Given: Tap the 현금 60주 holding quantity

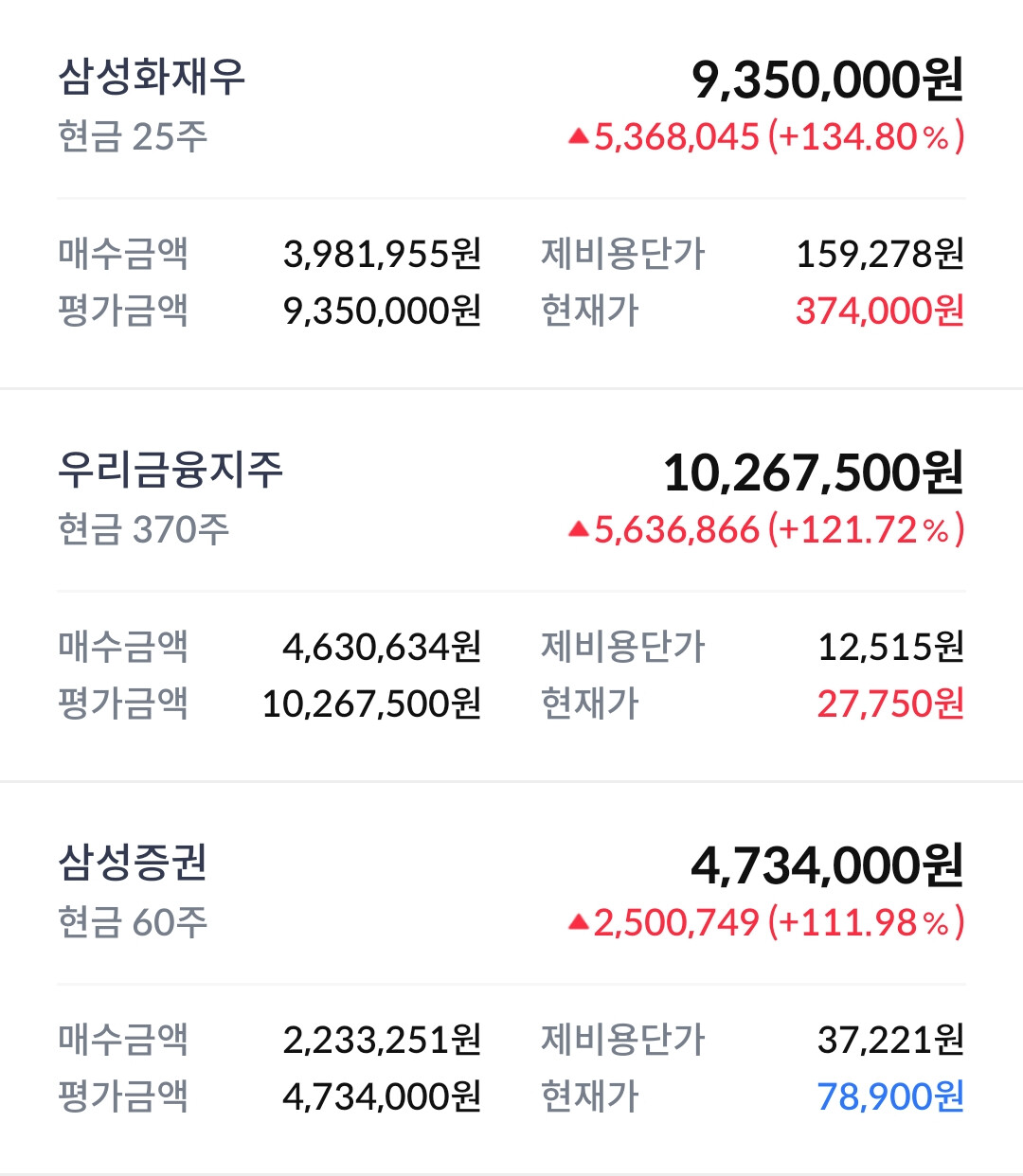Looking at the screenshot, I should [x=133, y=922].
